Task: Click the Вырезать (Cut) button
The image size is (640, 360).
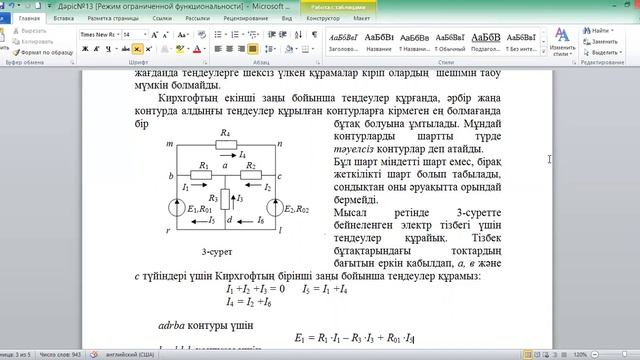Action: click(29, 31)
